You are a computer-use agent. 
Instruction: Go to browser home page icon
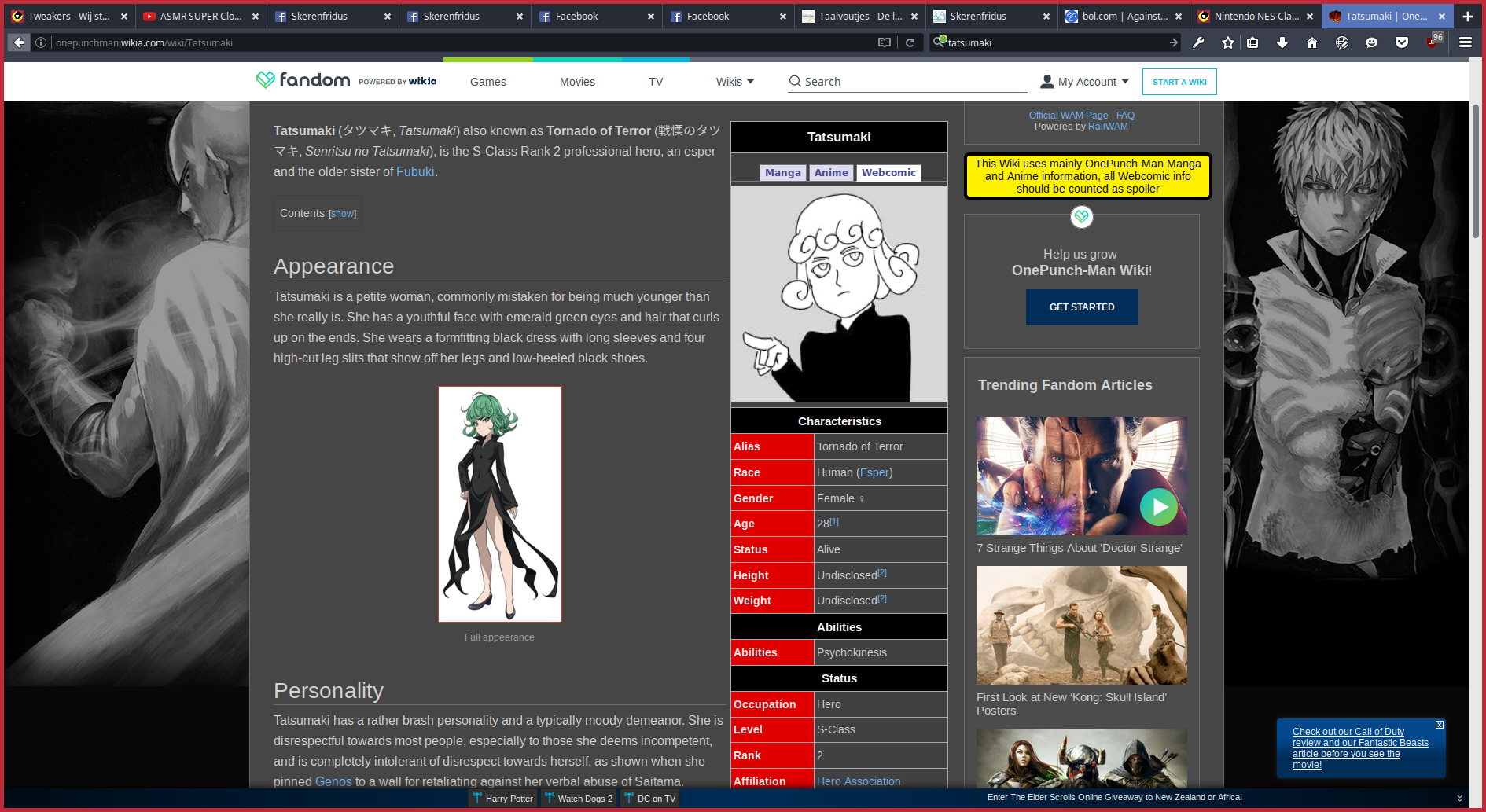coord(1312,42)
